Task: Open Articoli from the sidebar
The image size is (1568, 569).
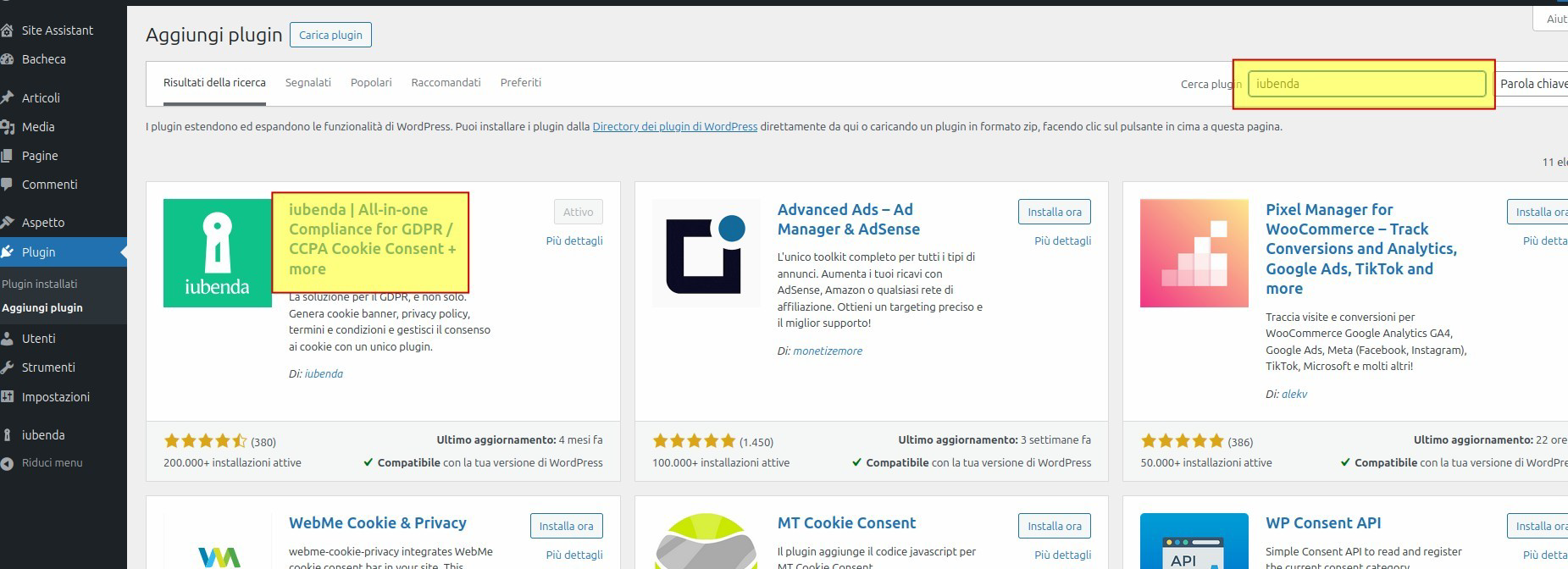Action: tap(41, 97)
